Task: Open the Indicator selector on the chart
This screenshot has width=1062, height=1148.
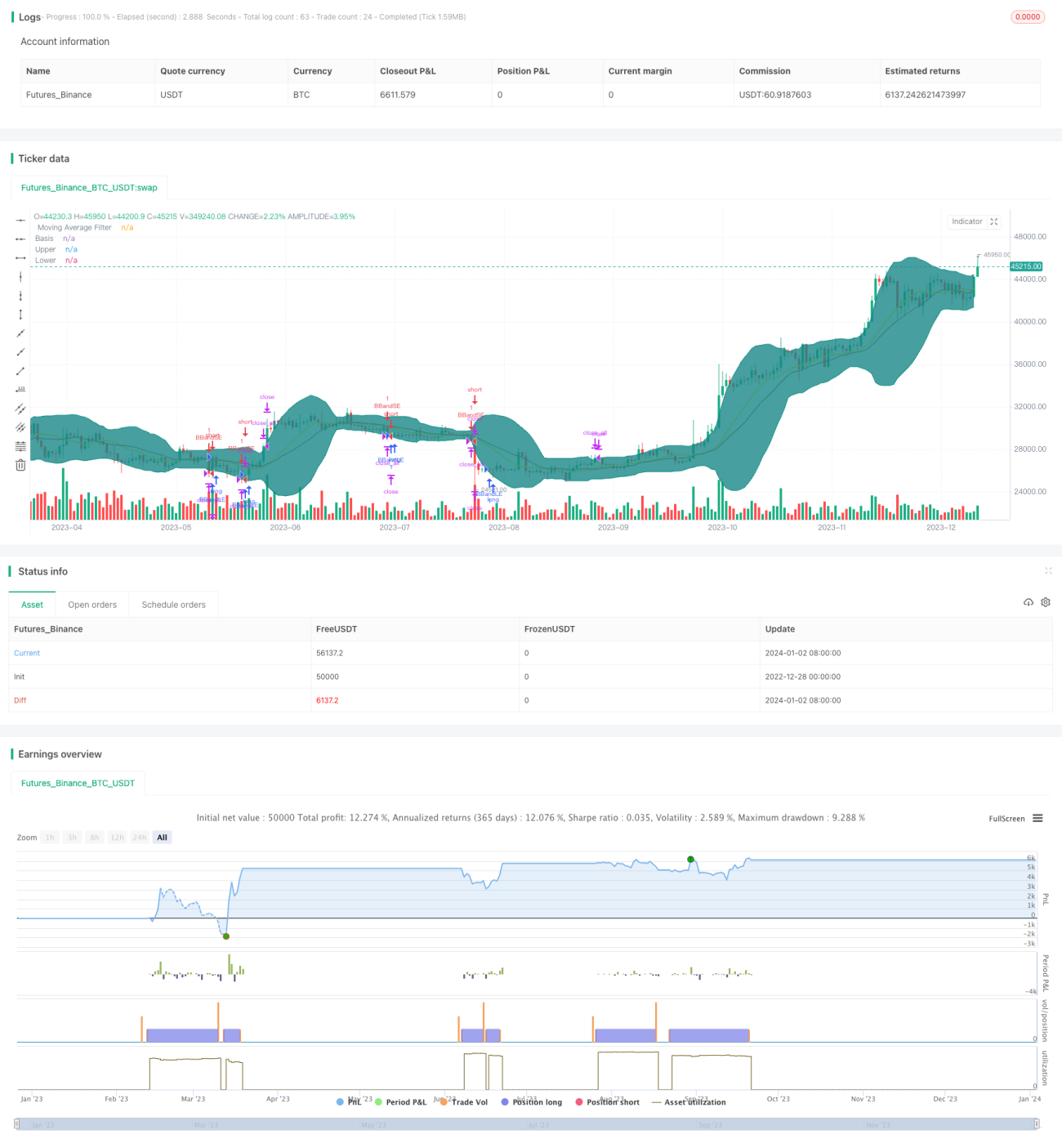Action: pos(967,221)
